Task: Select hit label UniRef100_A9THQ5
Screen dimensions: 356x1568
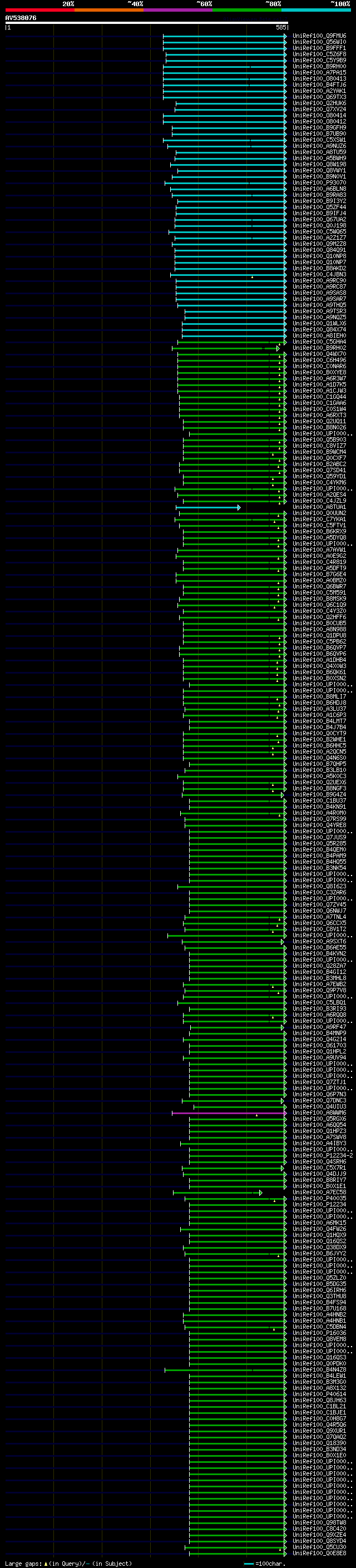Action: click(x=319, y=305)
